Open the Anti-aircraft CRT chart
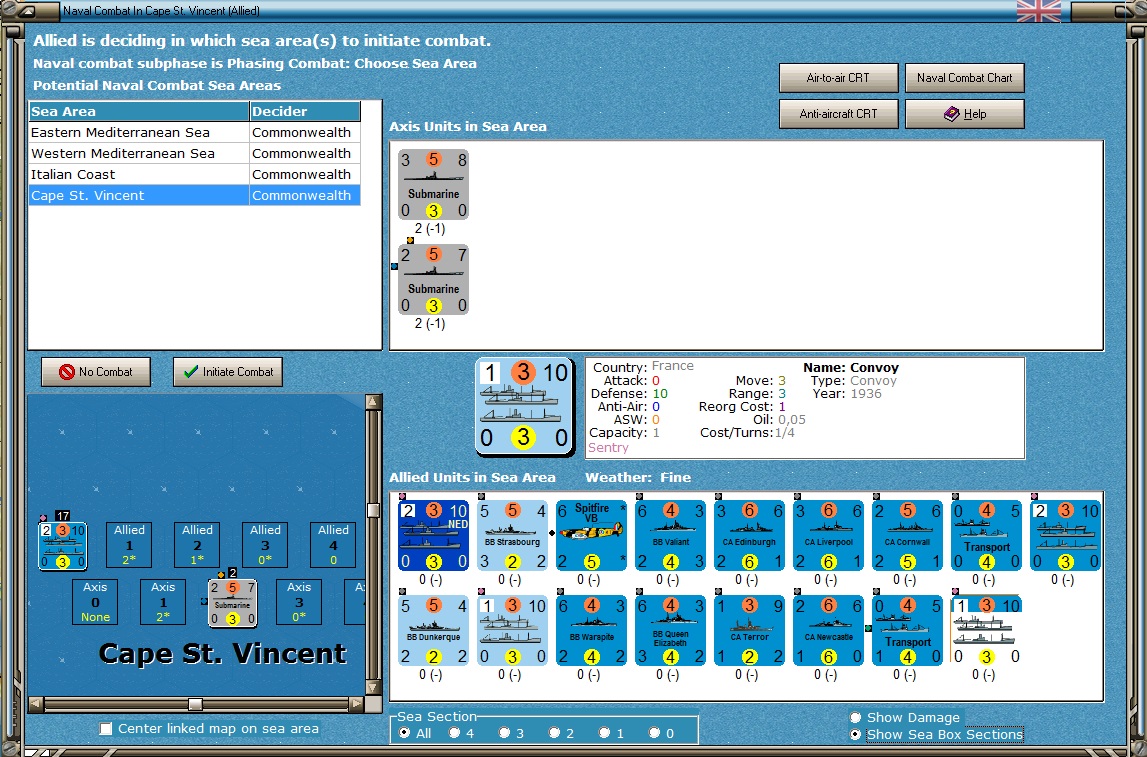The width and height of the screenshot is (1147, 757). tap(838, 113)
